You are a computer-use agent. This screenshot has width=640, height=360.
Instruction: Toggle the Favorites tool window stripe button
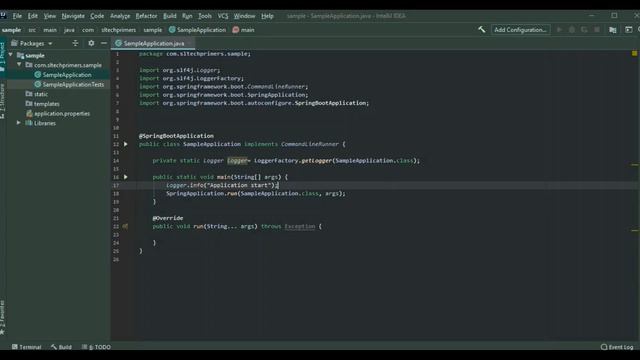[x=2, y=318]
